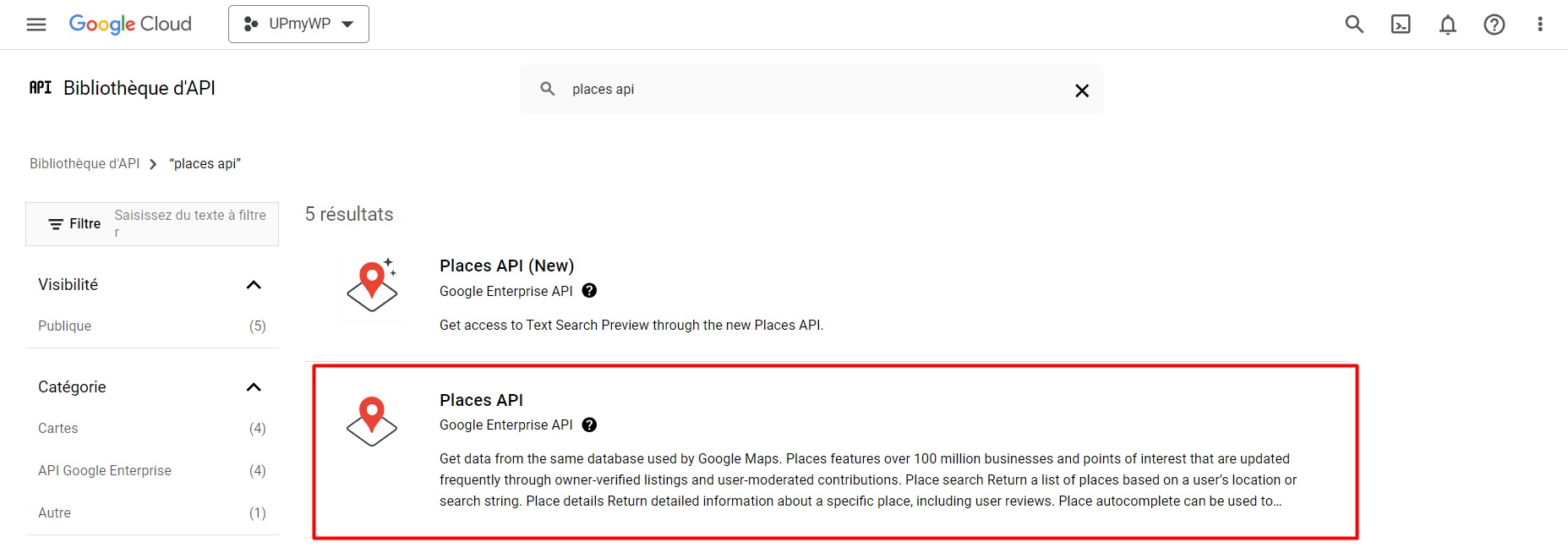Image resolution: width=1568 pixels, height=548 pixels.
Task: Click help icon beside Places API Enterprise label
Action: click(590, 425)
